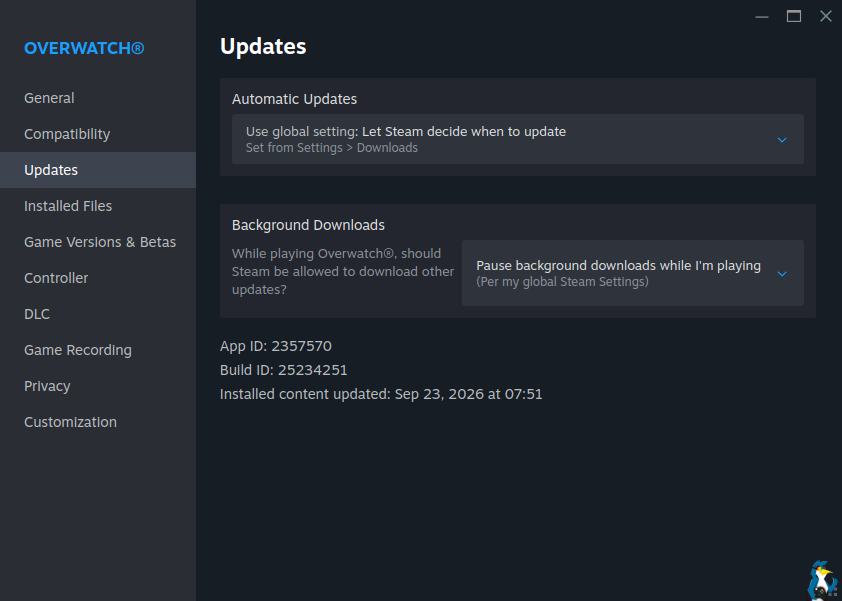842x601 pixels.
Task: Click the Background Downloads chevron arrow
Action: [x=782, y=274]
